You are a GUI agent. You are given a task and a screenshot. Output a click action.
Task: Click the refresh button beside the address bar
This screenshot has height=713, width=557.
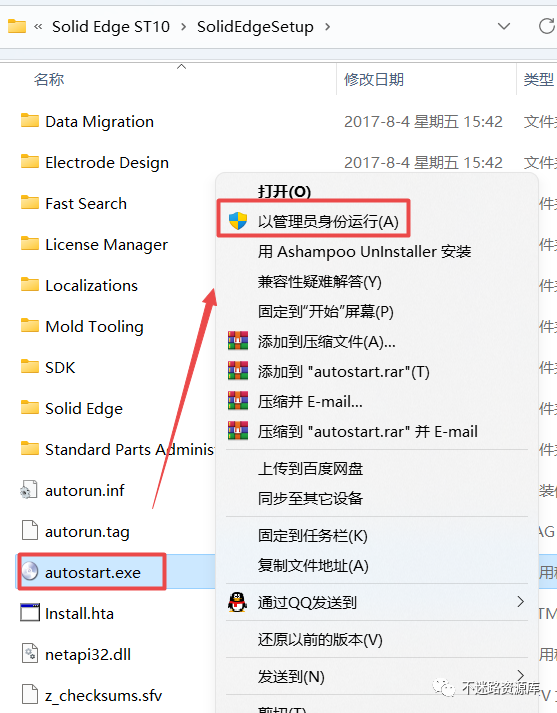(546, 26)
